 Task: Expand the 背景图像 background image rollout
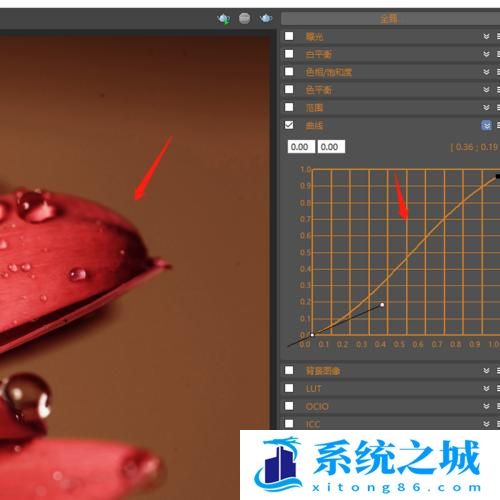pos(486,371)
